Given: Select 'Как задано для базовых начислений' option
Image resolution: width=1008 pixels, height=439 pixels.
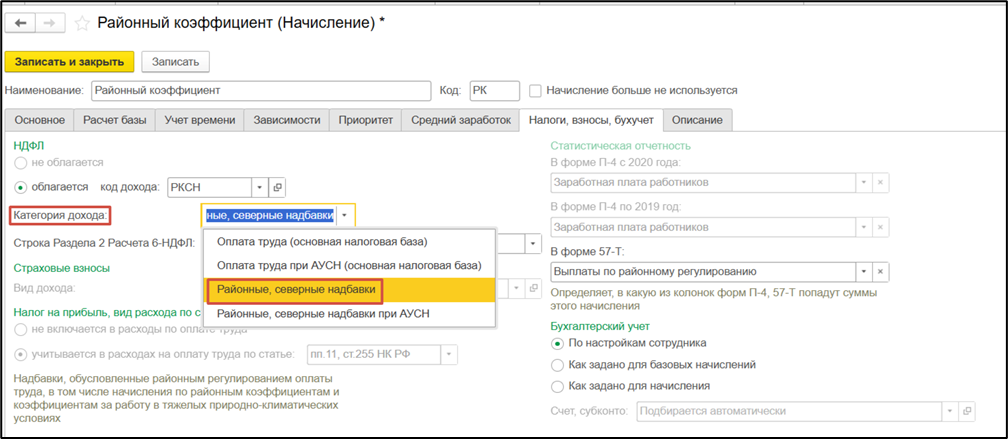Looking at the screenshot, I should [558, 364].
